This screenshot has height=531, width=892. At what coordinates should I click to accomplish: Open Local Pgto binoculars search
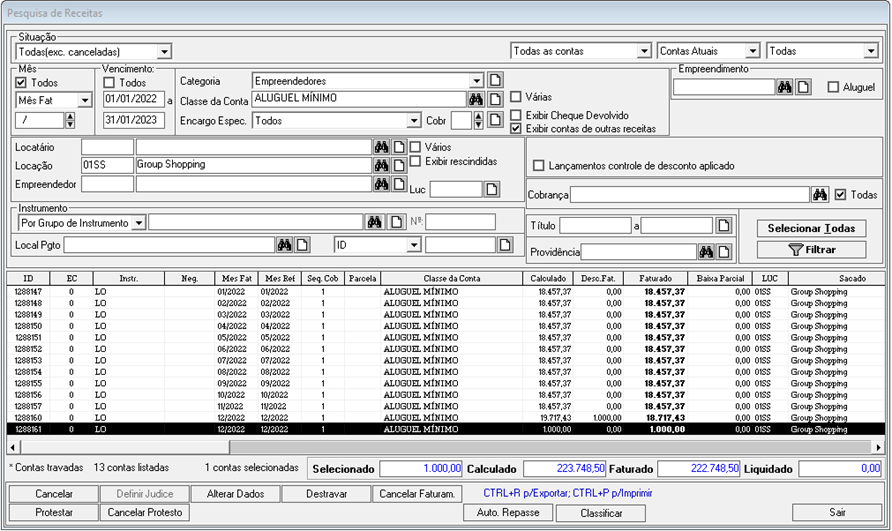point(284,245)
